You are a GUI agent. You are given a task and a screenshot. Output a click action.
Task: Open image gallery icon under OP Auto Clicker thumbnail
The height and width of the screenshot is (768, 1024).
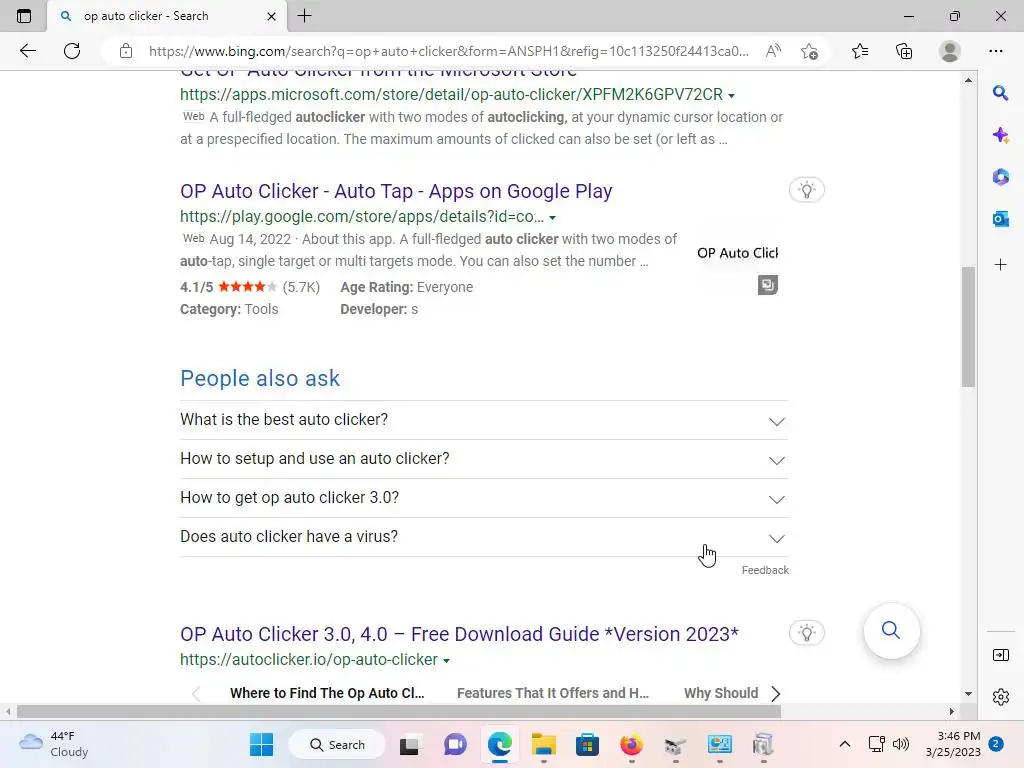pos(767,285)
